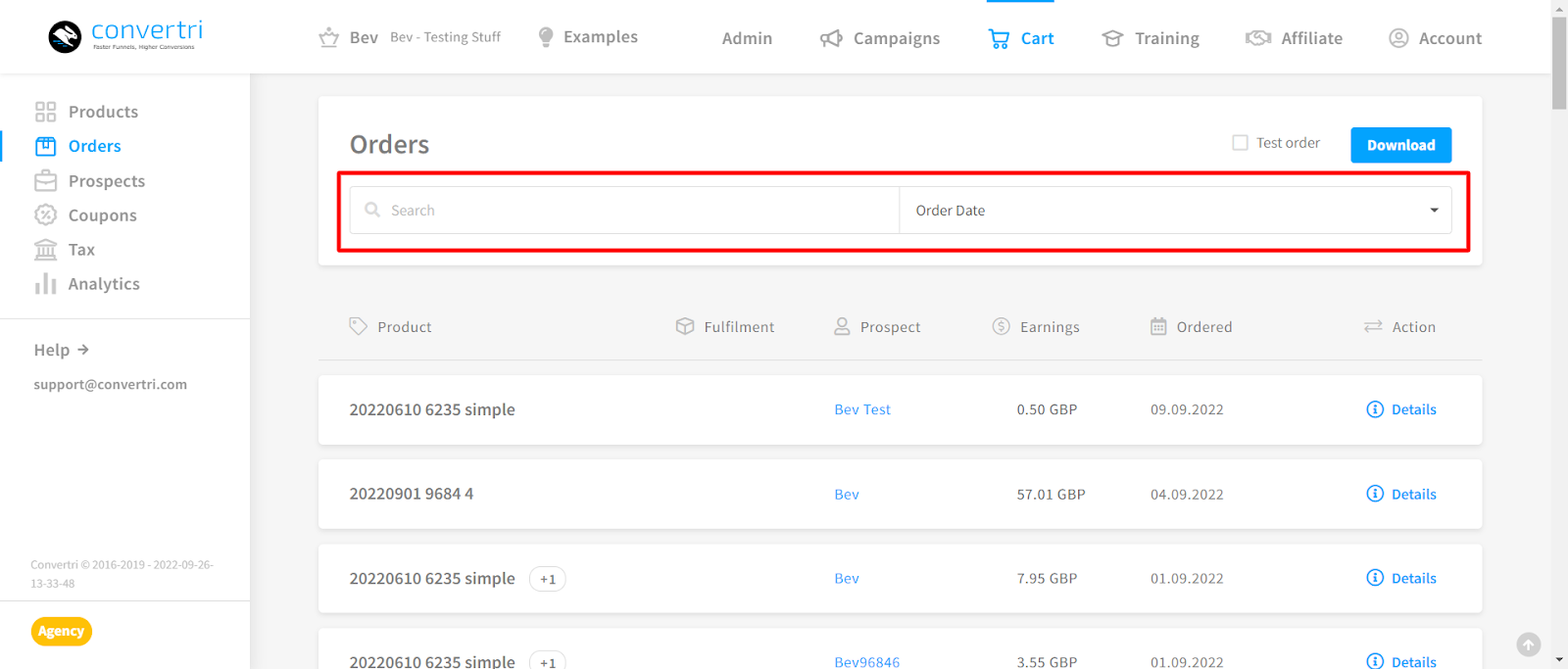Click the shopping cart icon
1568x669 pixels.
[x=999, y=38]
